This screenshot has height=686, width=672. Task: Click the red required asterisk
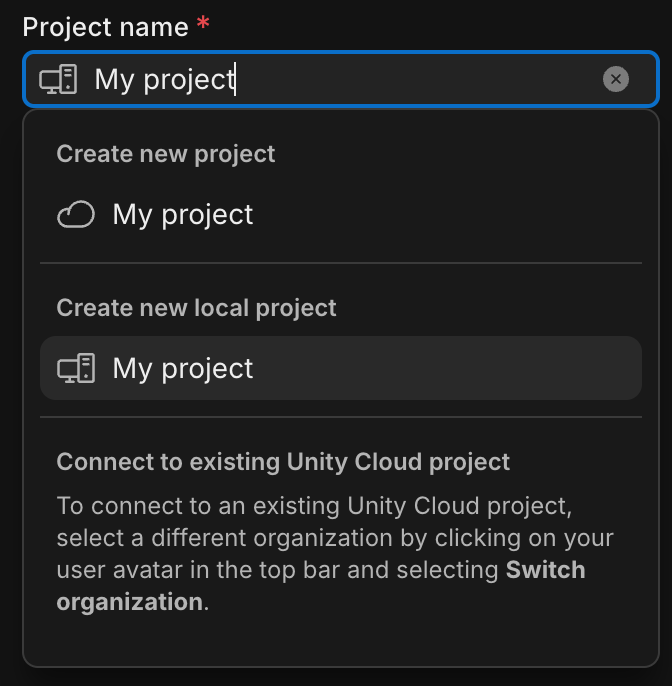click(x=203, y=23)
